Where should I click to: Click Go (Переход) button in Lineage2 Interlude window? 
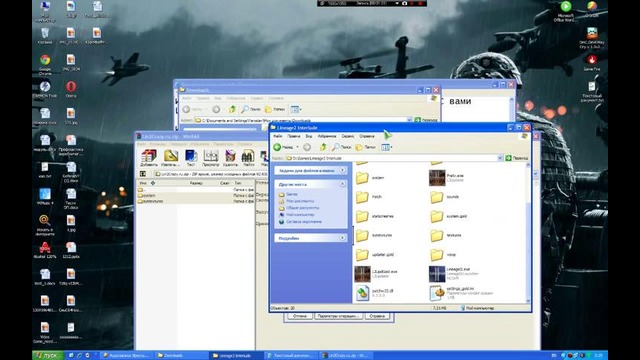517,158
